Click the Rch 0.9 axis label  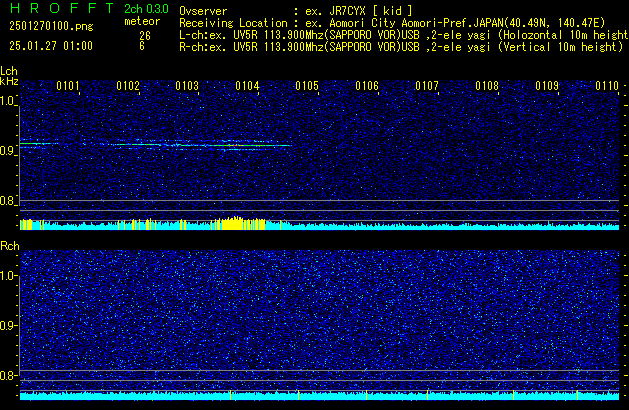pyautogui.click(x=8, y=325)
